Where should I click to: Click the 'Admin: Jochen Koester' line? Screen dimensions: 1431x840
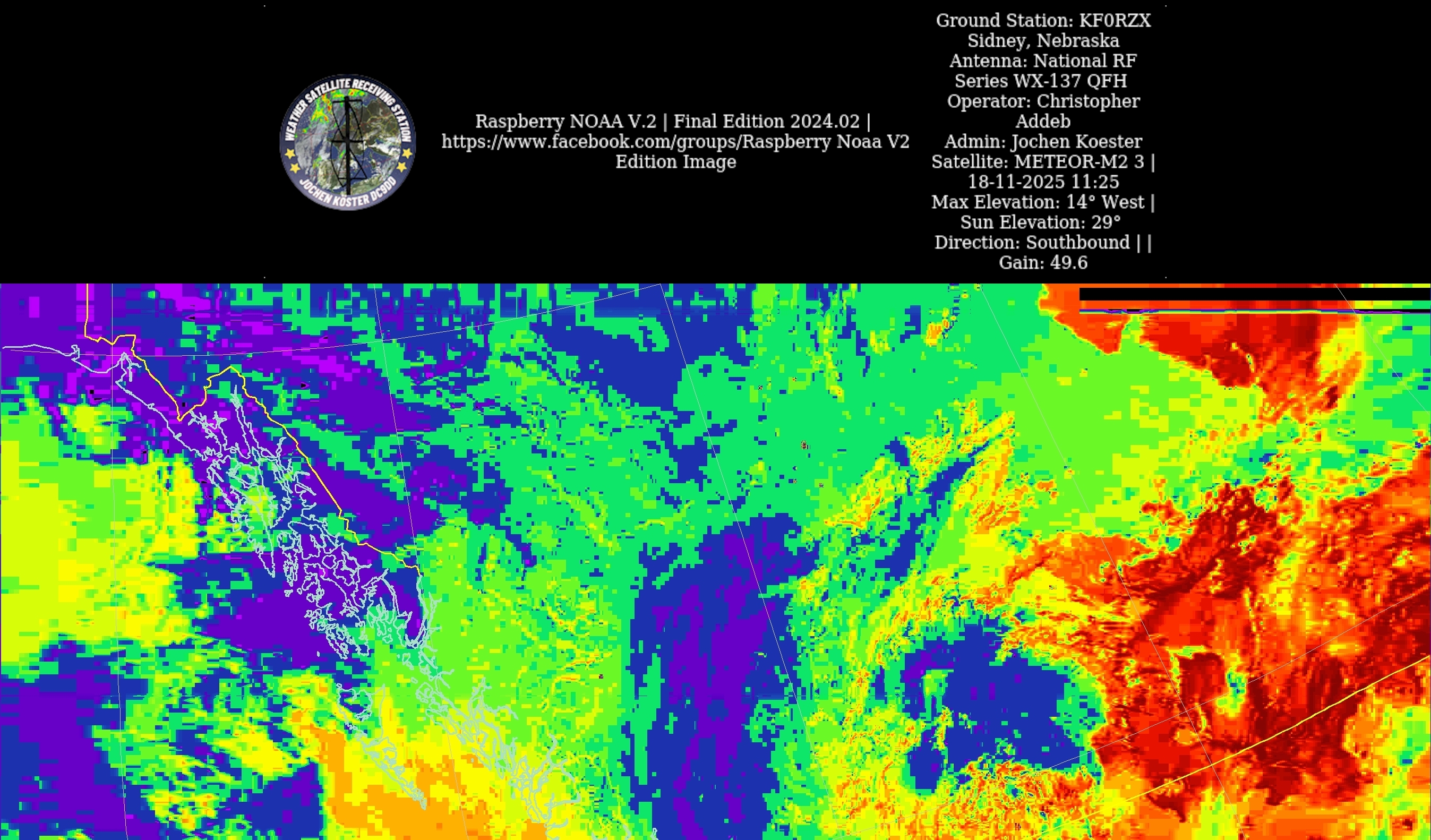1043,141
